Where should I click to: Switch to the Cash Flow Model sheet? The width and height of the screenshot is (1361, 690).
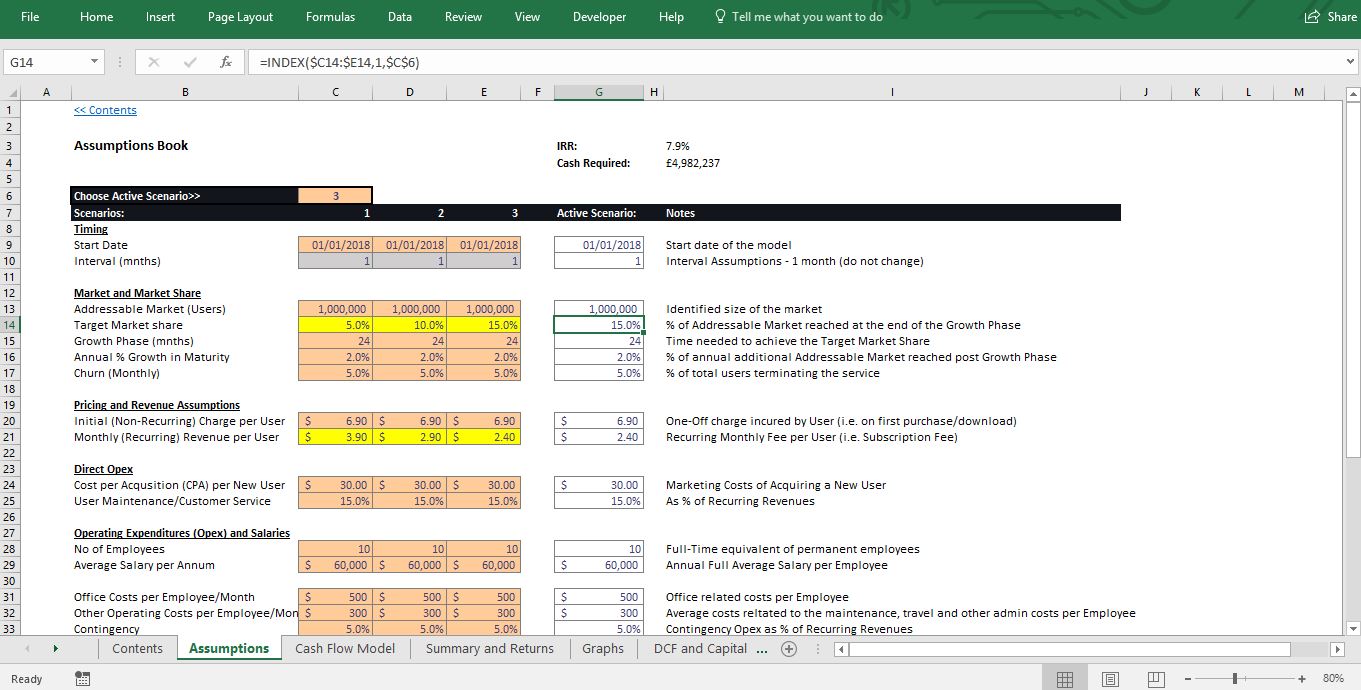click(x=345, y=649)
